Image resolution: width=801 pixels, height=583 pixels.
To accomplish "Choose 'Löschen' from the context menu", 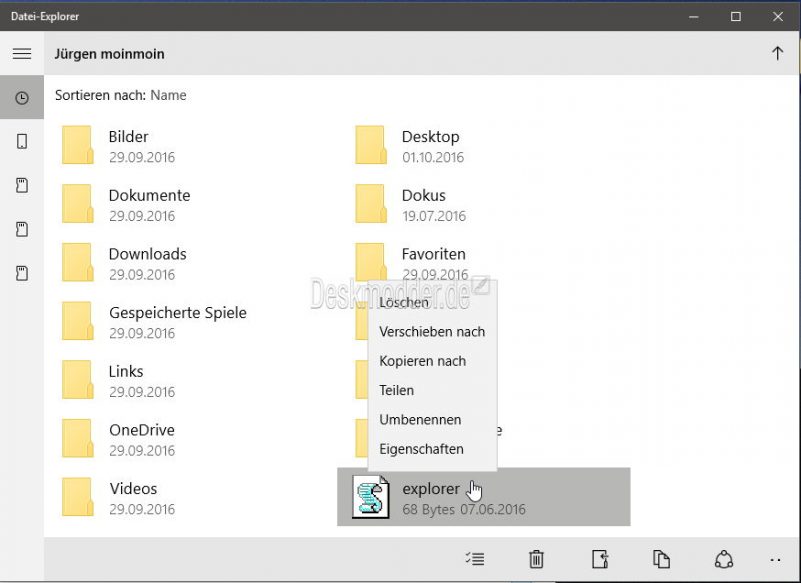I will (404, 302).
